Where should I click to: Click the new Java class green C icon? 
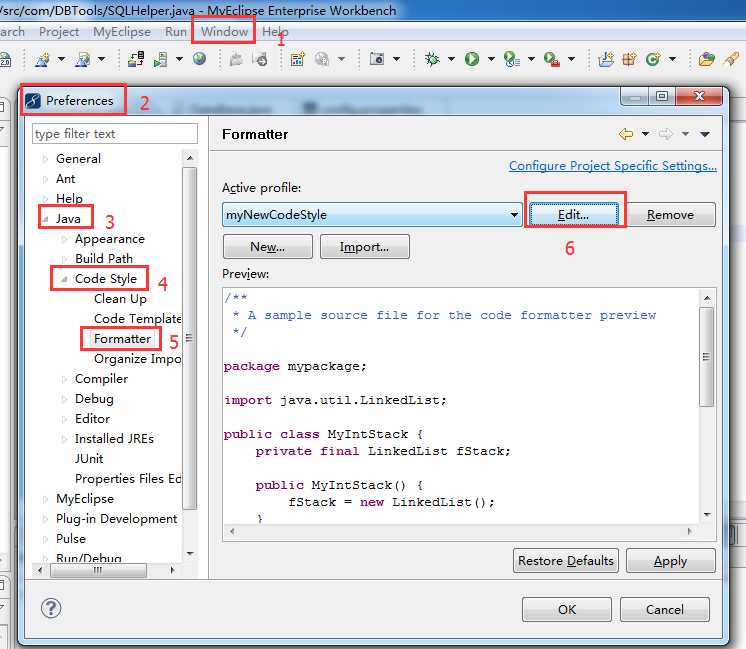(x=653, y=59)
